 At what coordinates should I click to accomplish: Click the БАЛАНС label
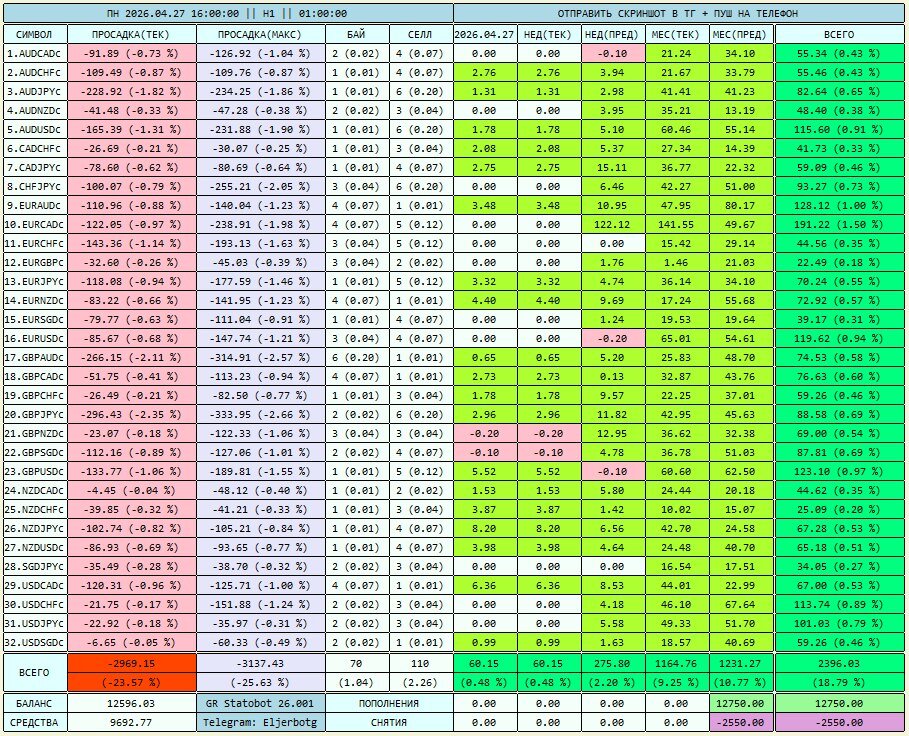click(35, 704)
